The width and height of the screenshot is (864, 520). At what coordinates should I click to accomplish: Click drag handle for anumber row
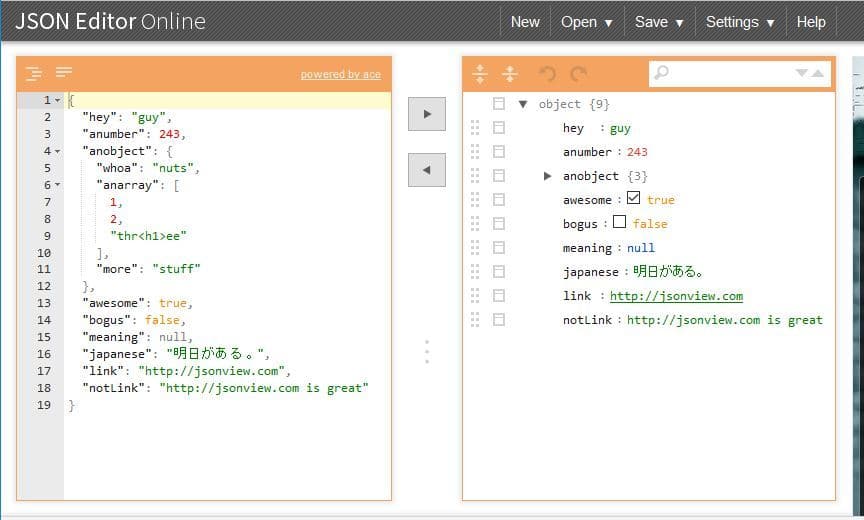coord(475,151)
